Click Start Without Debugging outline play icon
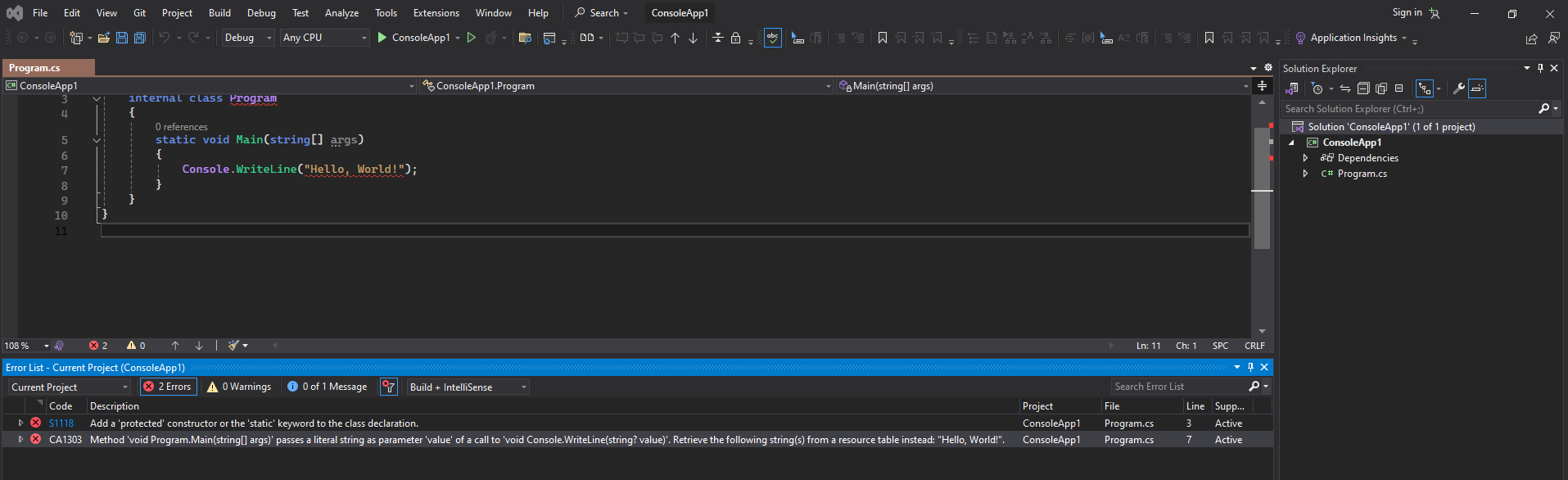Image resolution: width=1568 pixels, height=480 pixels. point(472,38)
